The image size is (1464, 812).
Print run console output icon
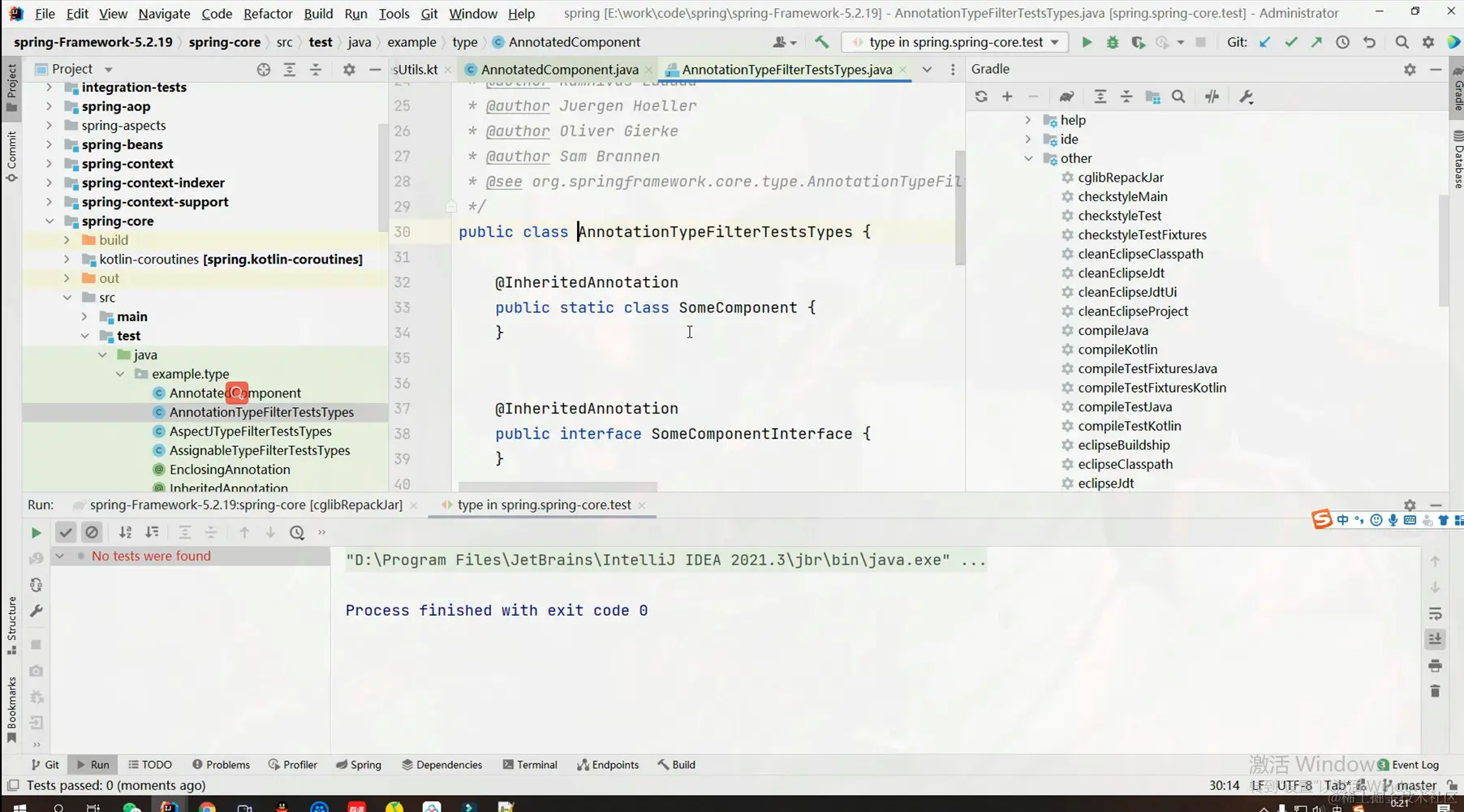(x=1435, y=665)
